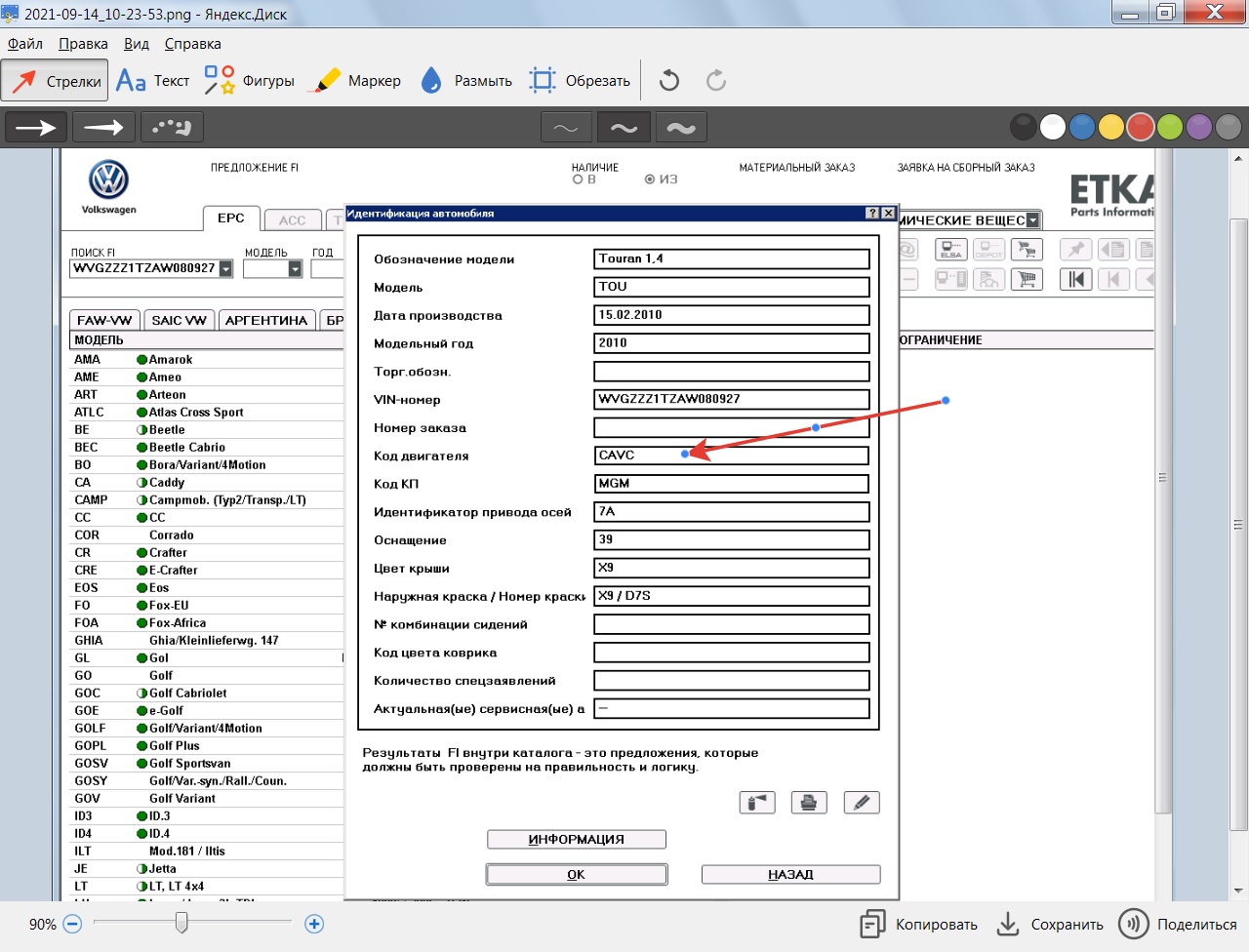Switch to the EPC tab
The width and height of the screenshot is (1249, 952).
click(231, 218)
